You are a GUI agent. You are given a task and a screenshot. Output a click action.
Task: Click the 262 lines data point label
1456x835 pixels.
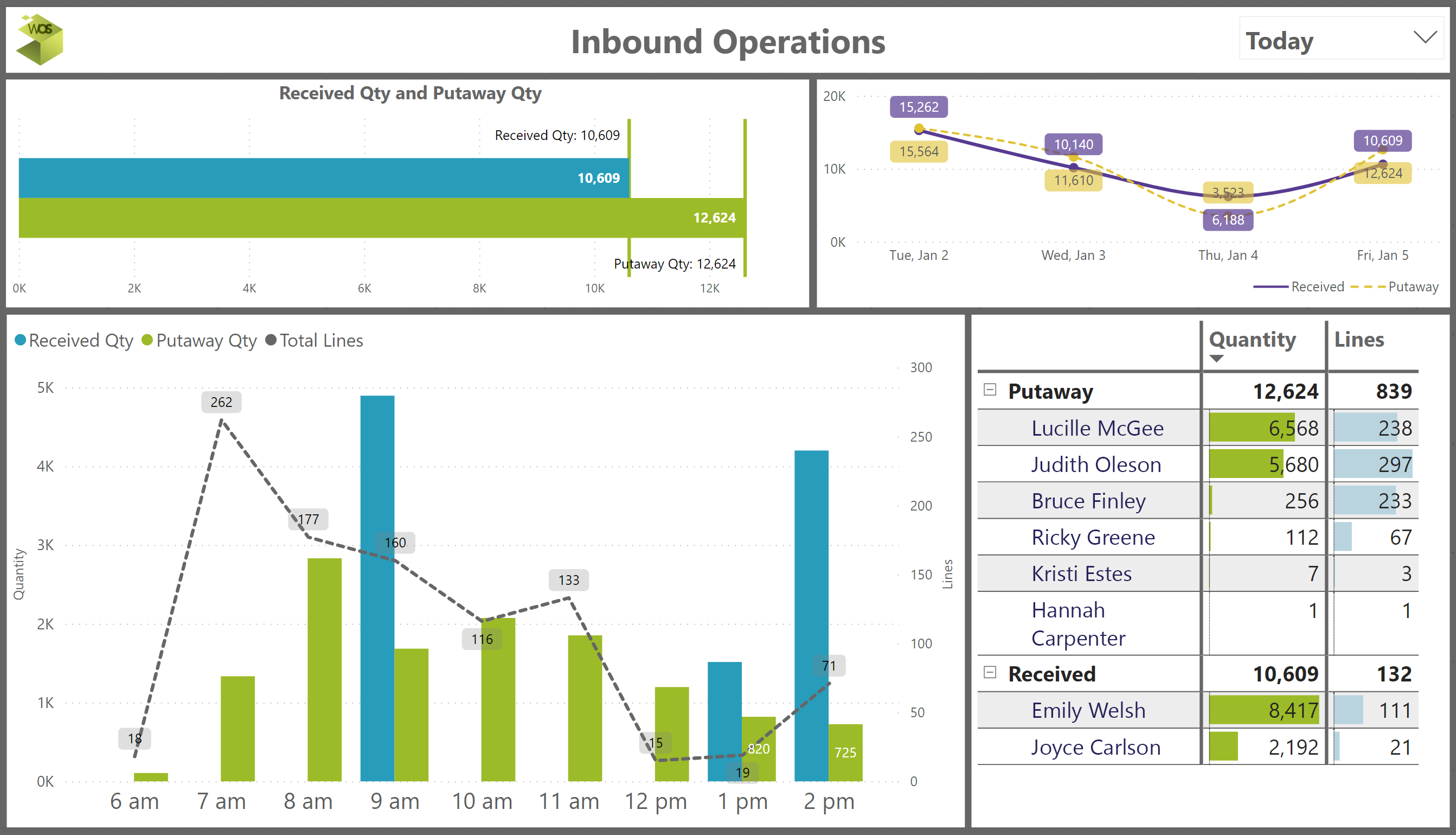point(221,402)
